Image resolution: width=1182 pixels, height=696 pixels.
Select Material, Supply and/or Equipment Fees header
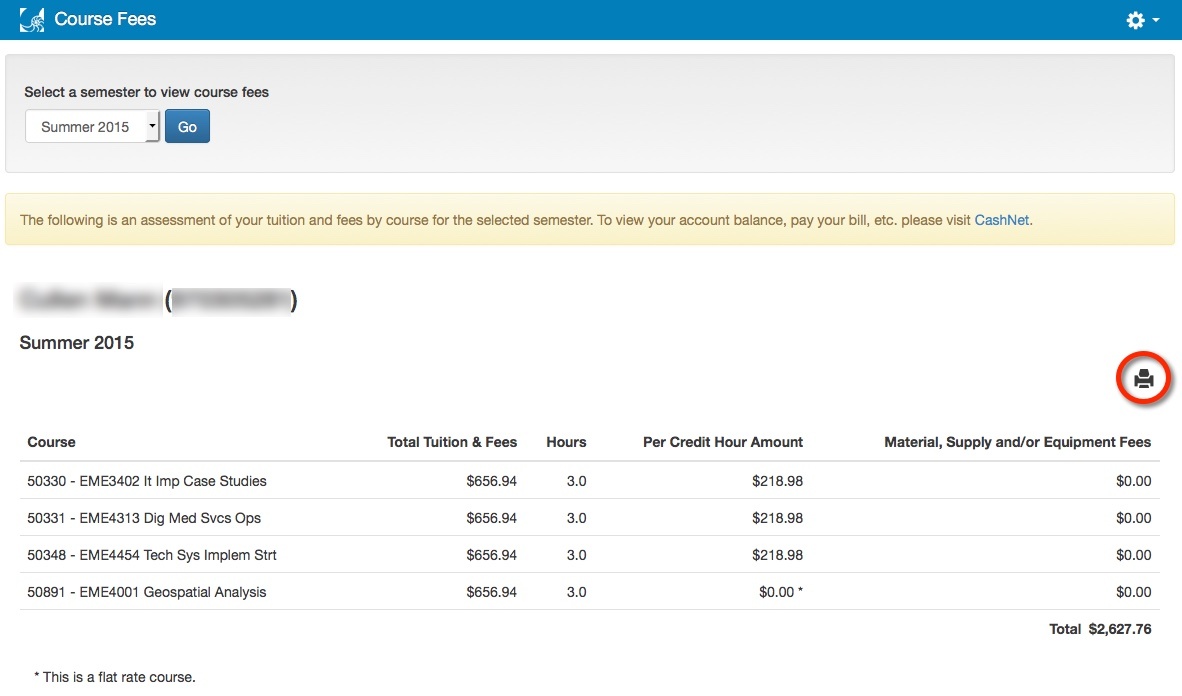[x=1018, y=442]
